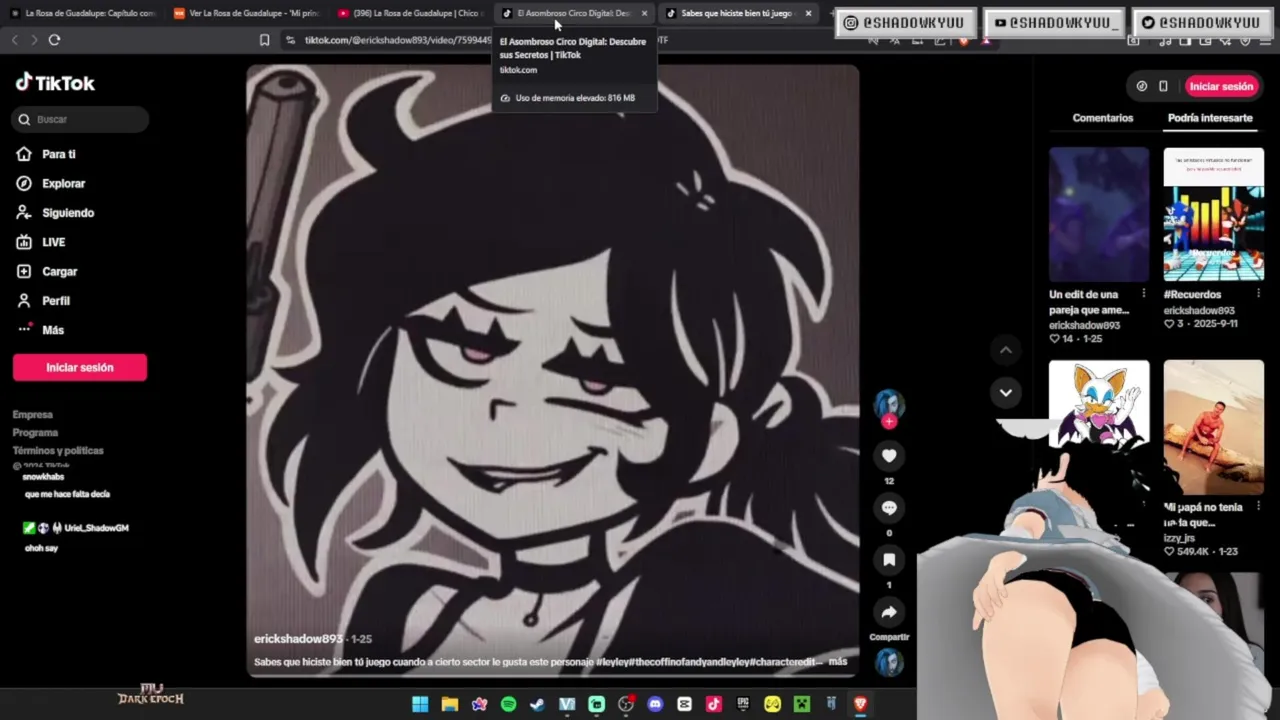1280x720 pixels.
Task: Open Discord from the taskbar
Action: [655, 704]
